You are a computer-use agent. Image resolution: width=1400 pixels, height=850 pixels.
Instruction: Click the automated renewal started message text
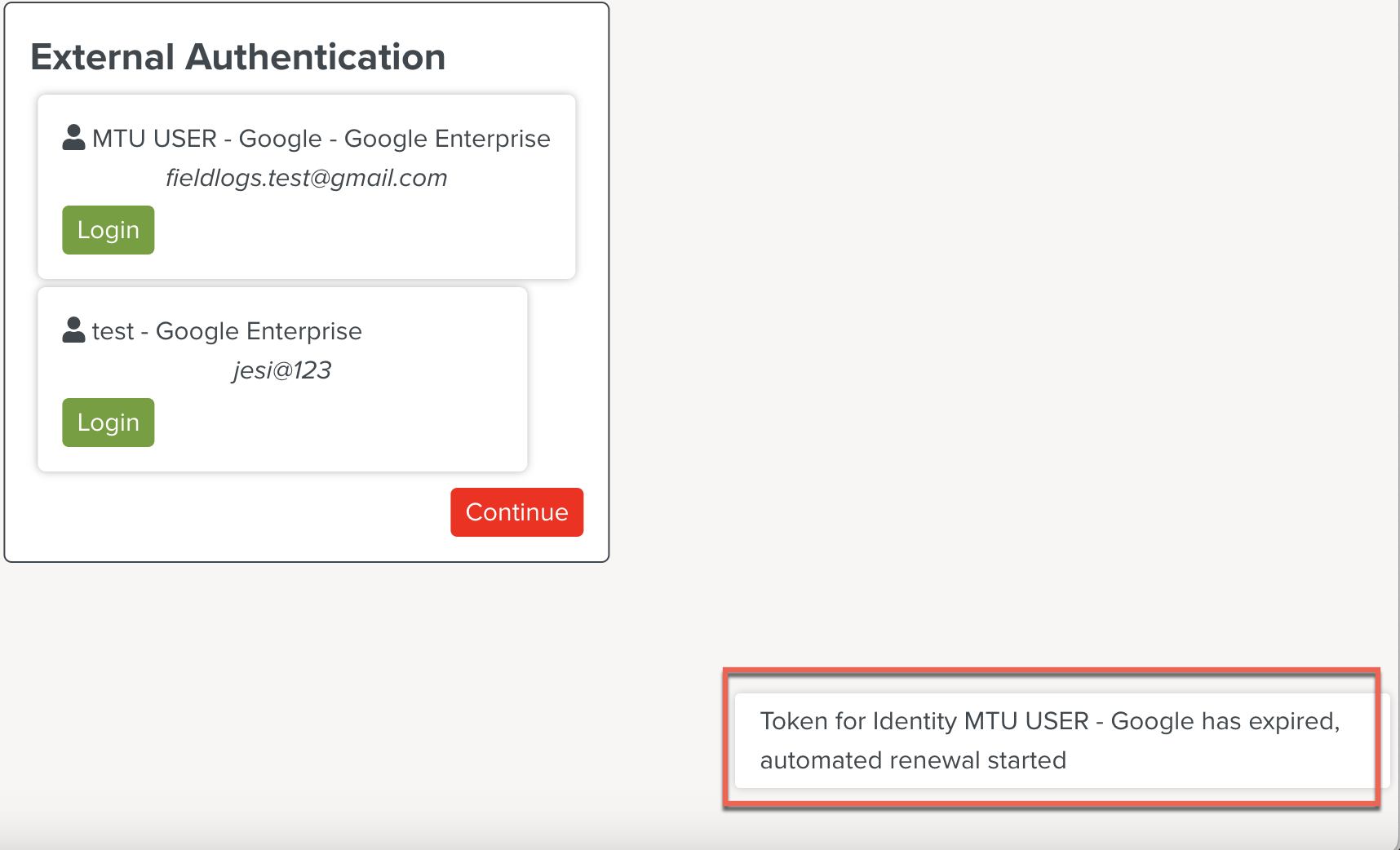pos(913,759)
